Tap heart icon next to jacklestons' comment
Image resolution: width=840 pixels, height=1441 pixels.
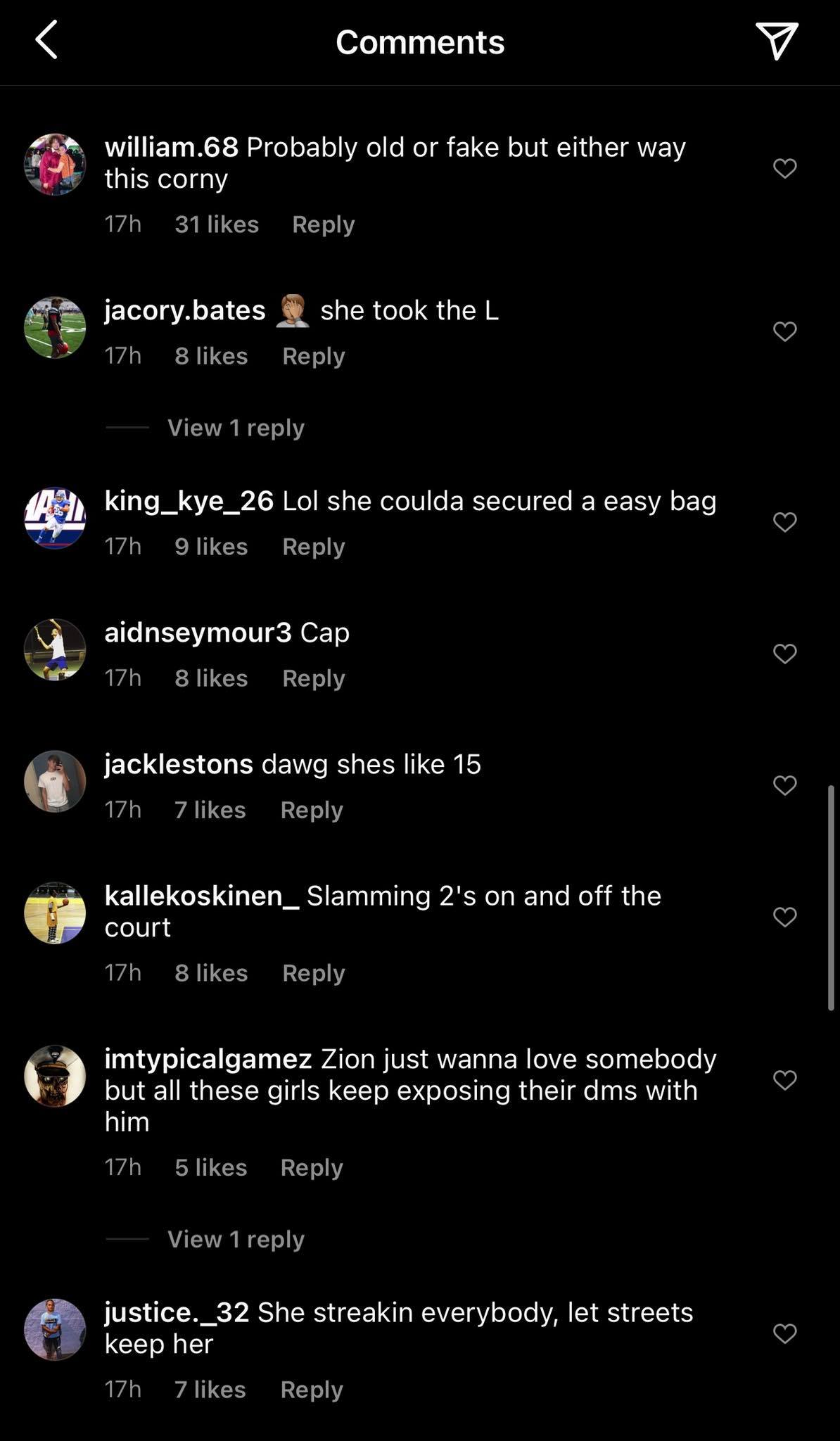coord(784,785)
